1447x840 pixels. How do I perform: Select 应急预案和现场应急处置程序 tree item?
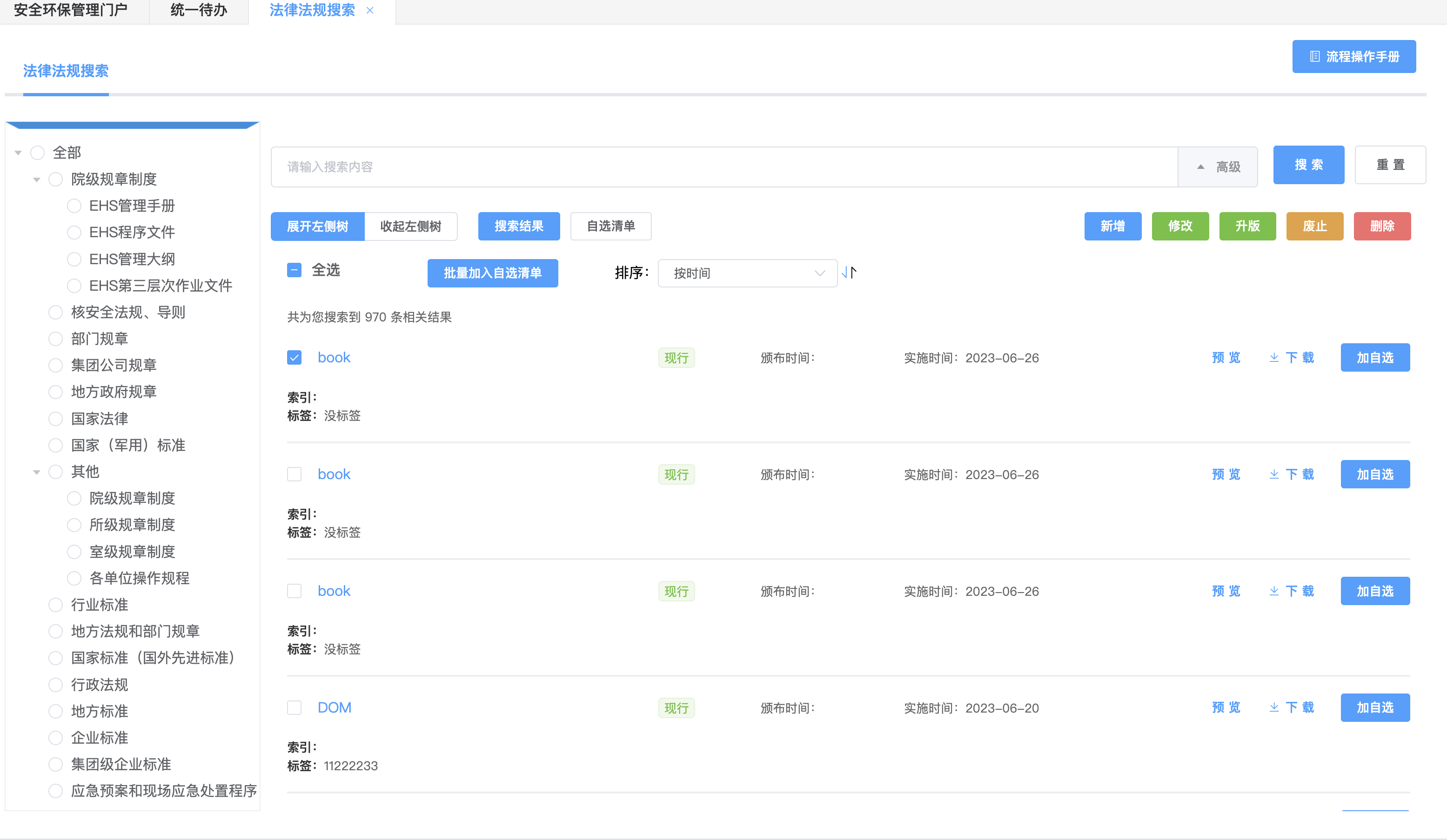(x=164, y=791)
